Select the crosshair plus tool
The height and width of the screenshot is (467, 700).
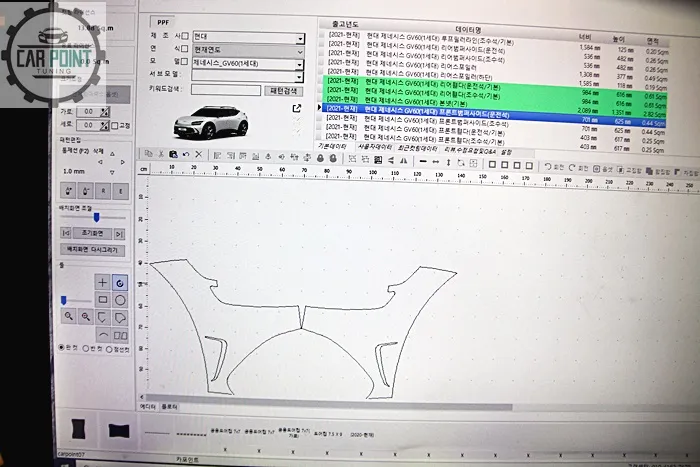click(102, 282)
